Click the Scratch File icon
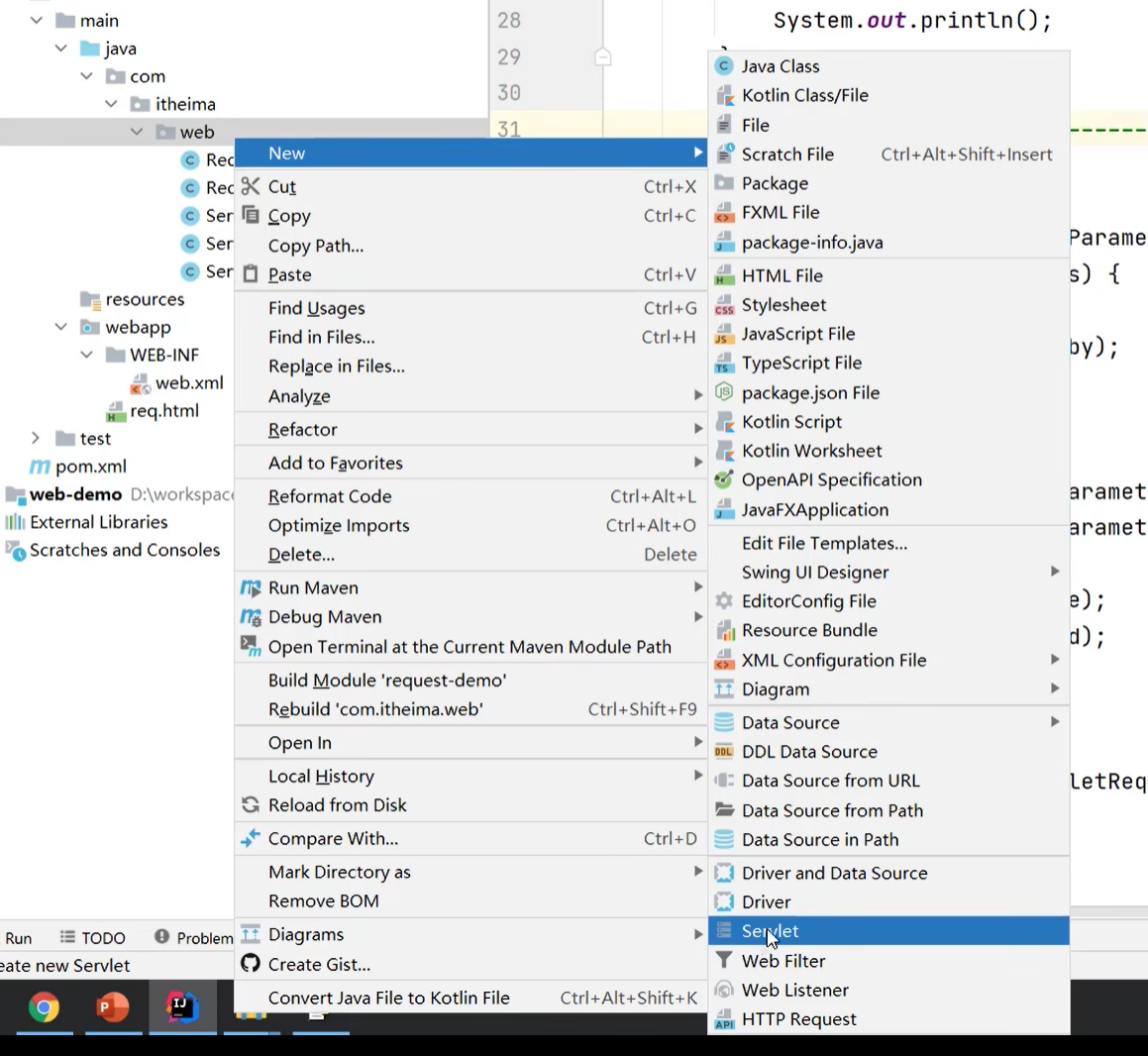 point(724,155)
